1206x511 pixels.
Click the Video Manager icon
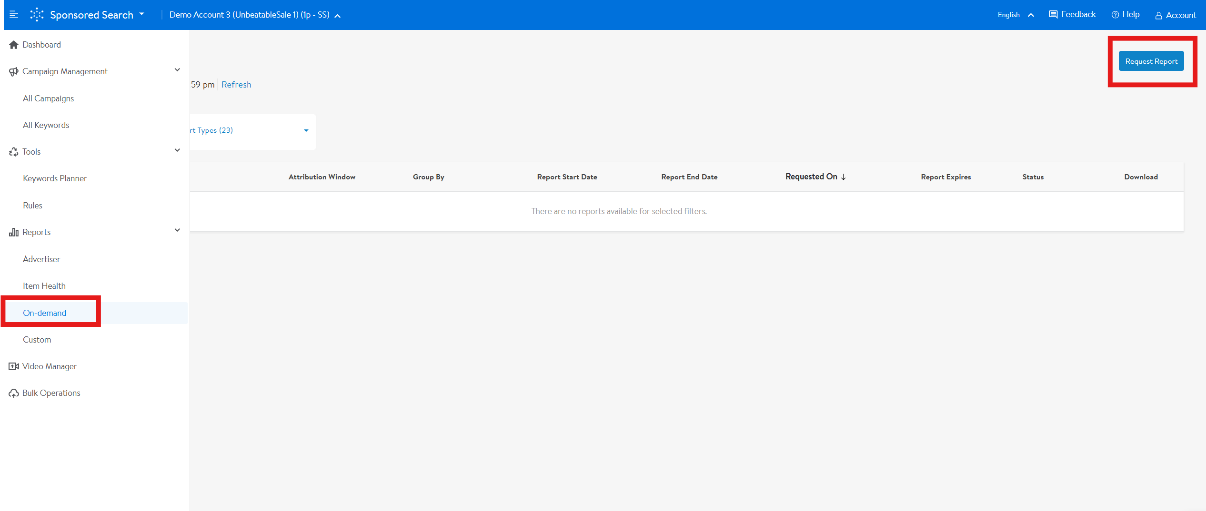pyautogui.click(x=13, y=366)
